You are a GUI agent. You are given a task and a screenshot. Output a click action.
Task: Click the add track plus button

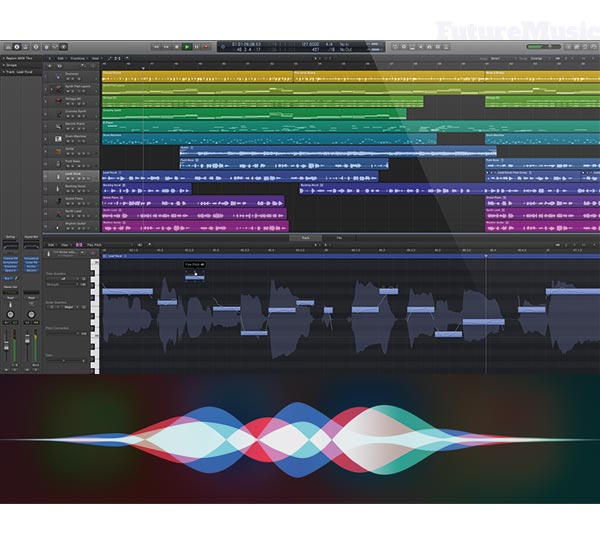(x=50, y=66)
